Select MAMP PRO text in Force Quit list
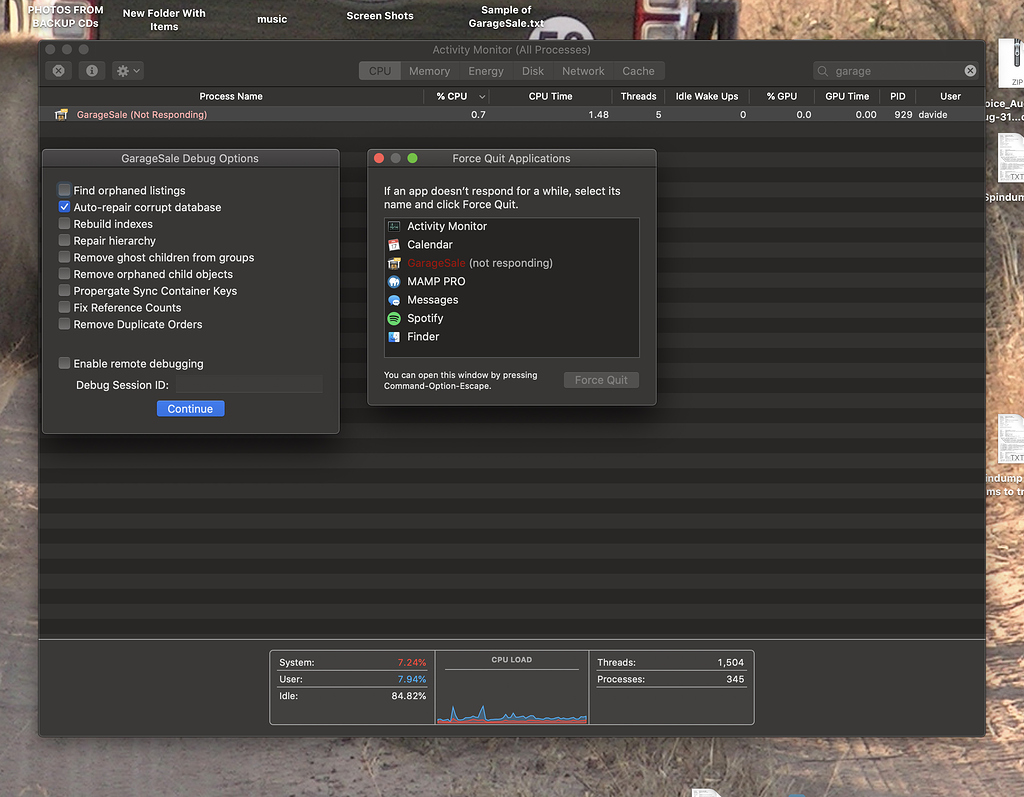 [x=436, y=282]
